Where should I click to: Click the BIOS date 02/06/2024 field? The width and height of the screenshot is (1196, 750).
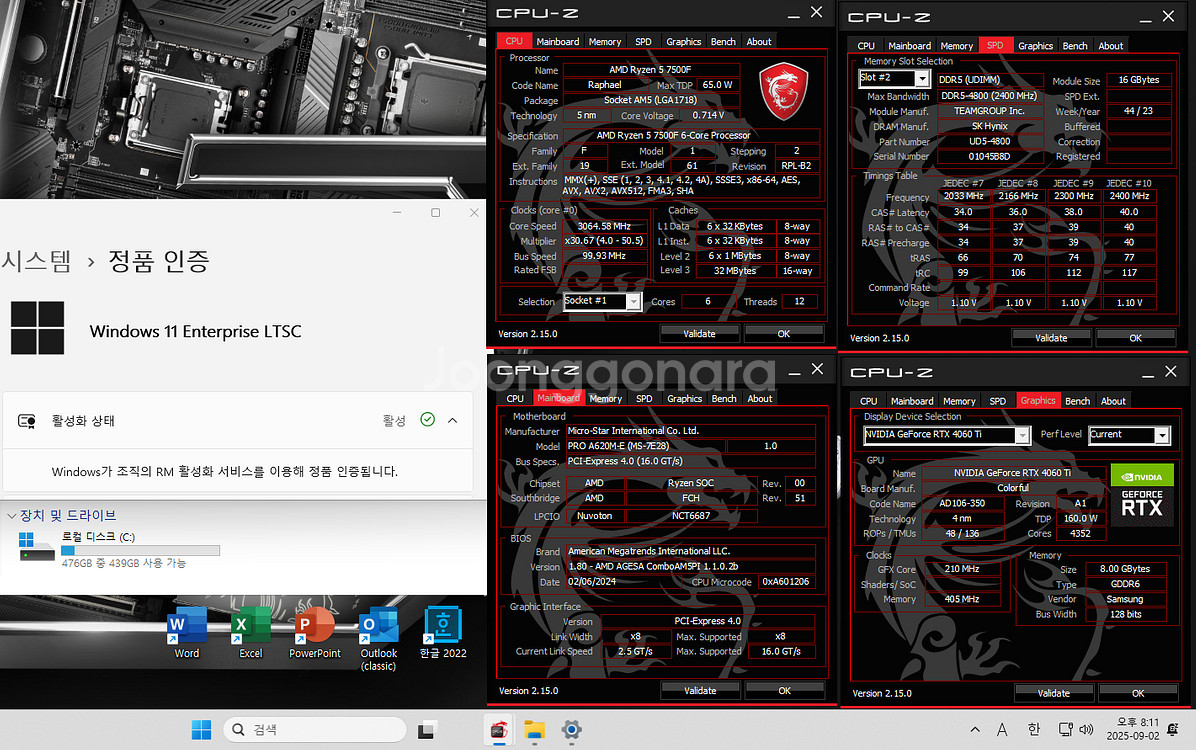tap(624, 581)
